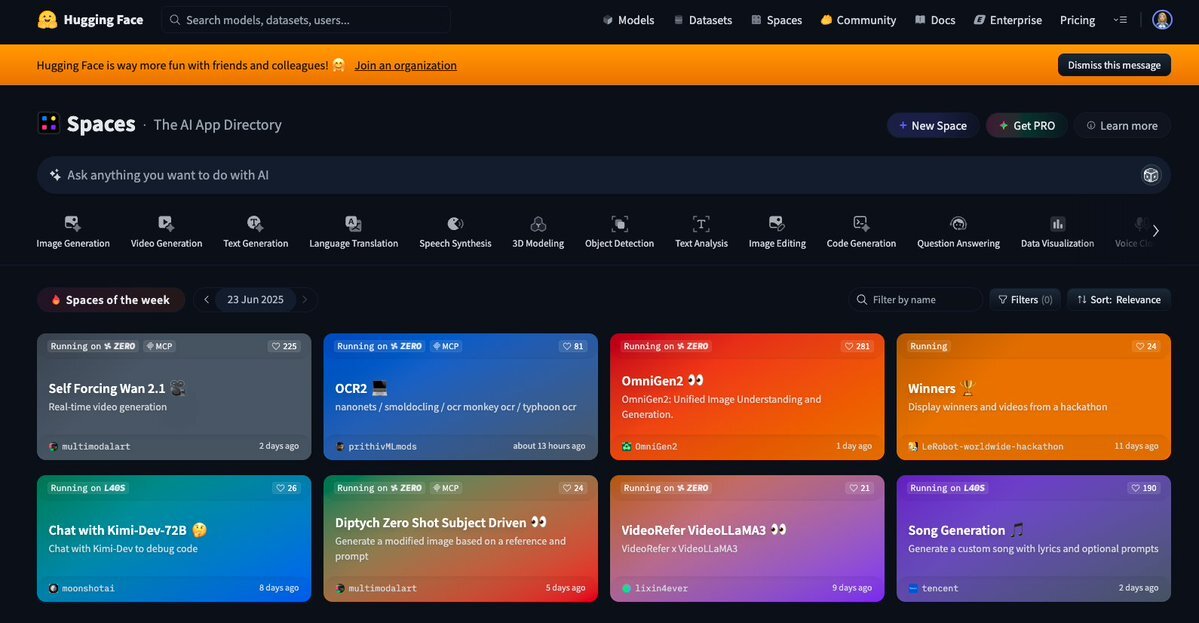Viewport: 1199px width, 623px height.
Task: Select the Spaces of the week button
Action: pyautogui.click(x=111, y=300)
